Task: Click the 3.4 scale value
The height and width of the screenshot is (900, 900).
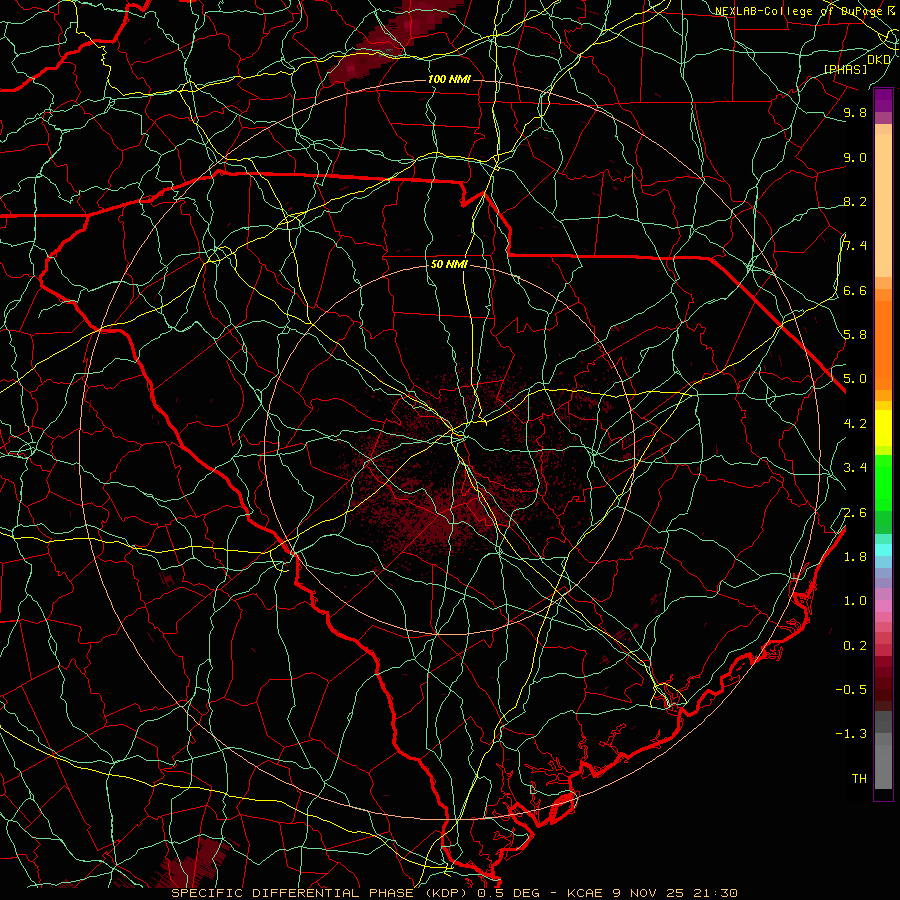Action: click(855, 467)
